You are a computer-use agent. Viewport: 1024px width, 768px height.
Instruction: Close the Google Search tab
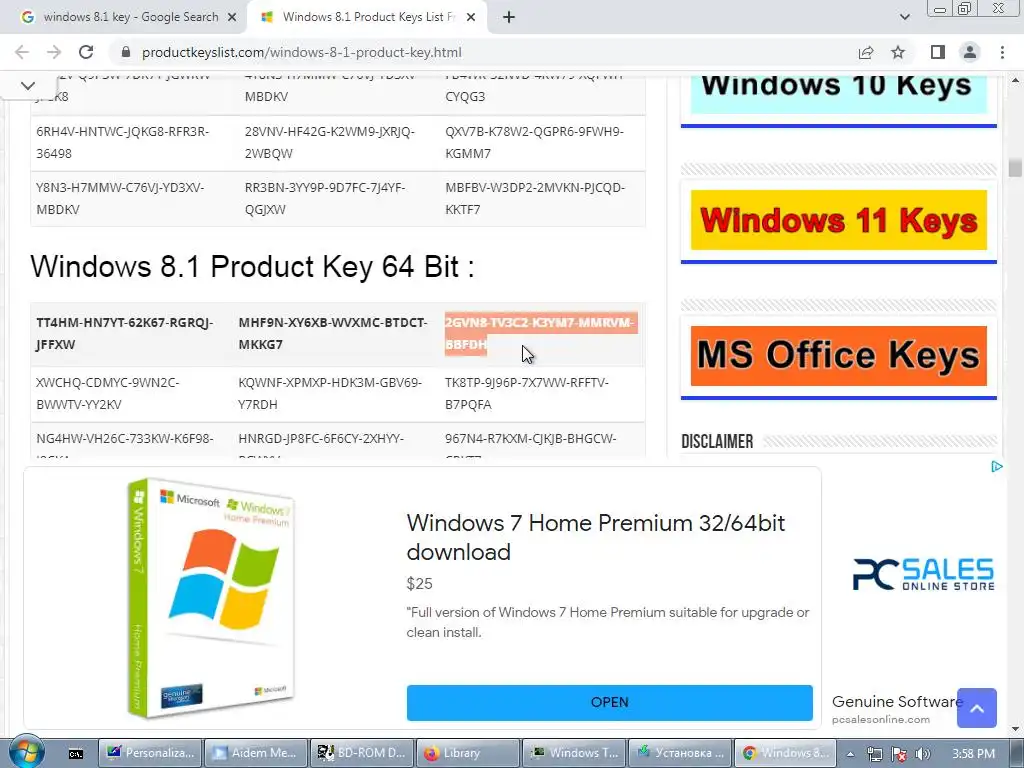click(x=232, y=18)
